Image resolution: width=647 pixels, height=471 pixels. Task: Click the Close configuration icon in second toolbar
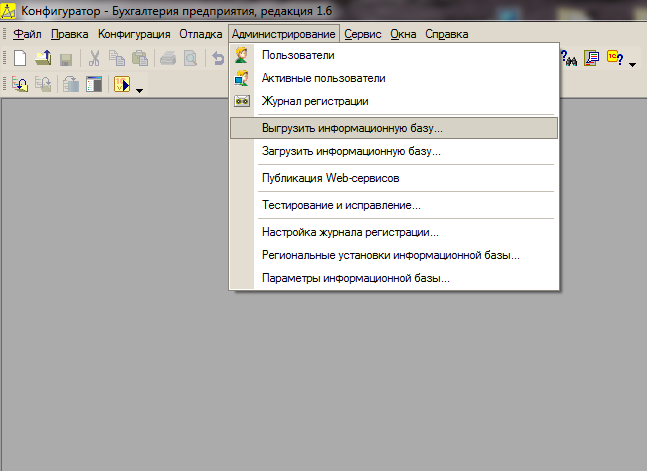click(x=43, y=84)
